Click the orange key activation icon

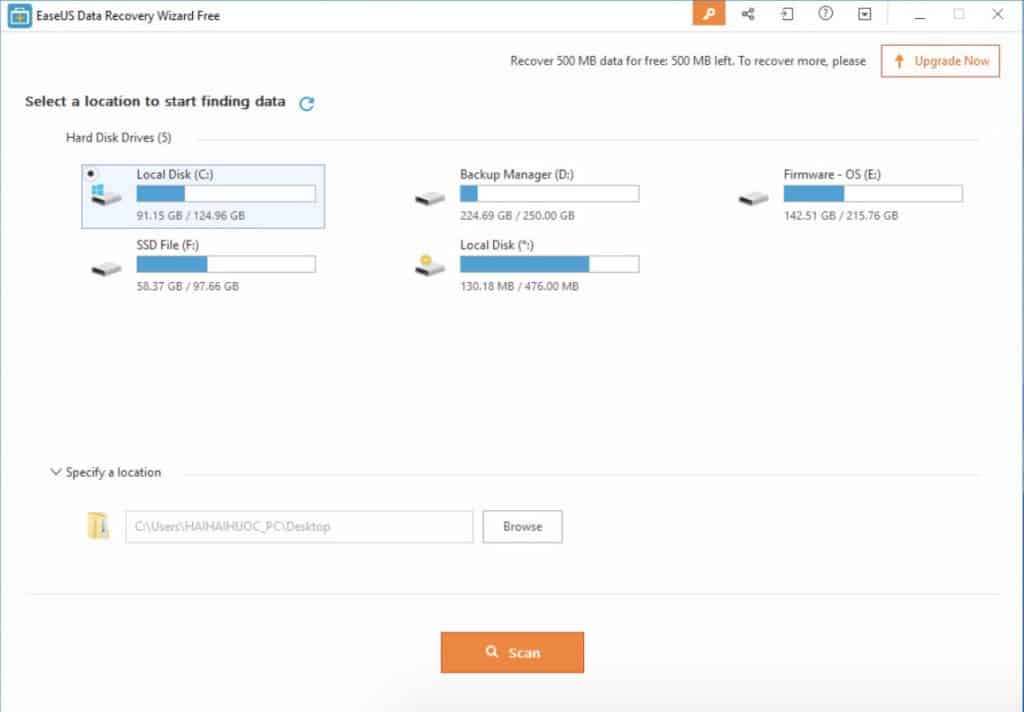coord(709,13)
